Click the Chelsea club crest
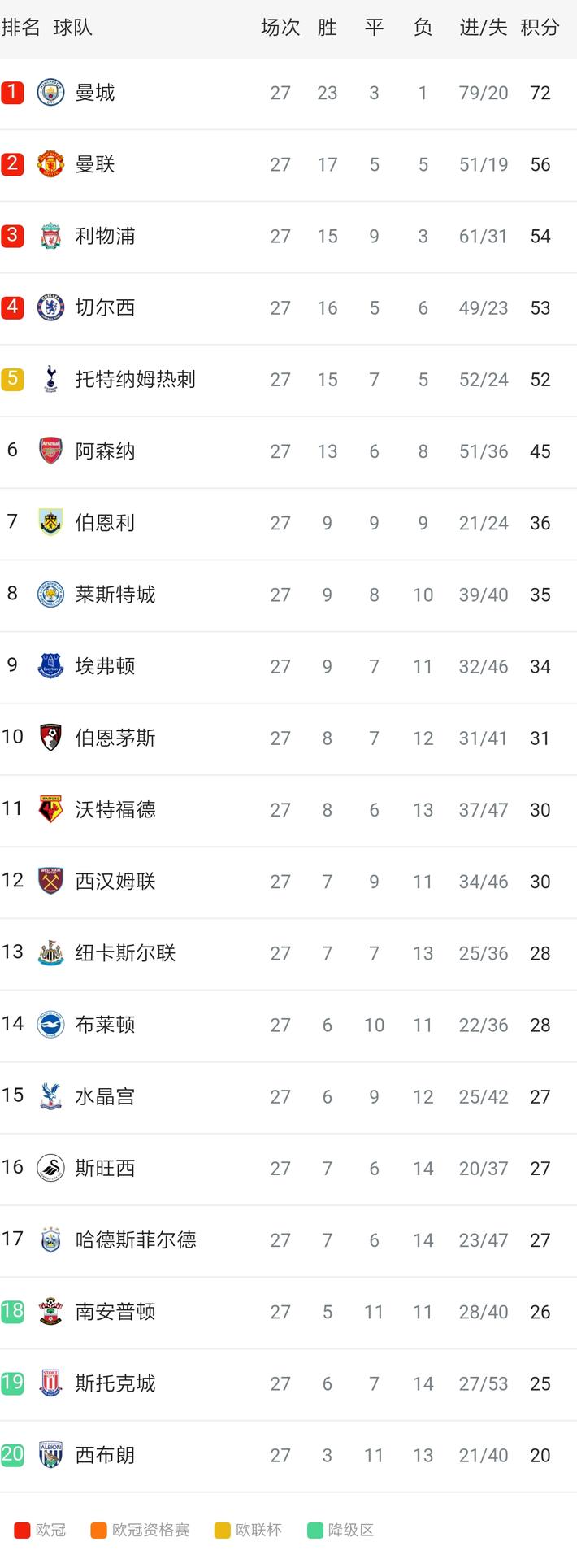The width and height of the screenshot is (577, 1568). [x=50, y=307]
